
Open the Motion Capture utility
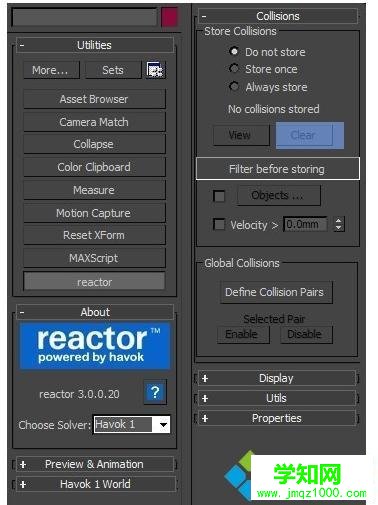tap(94, 213)
